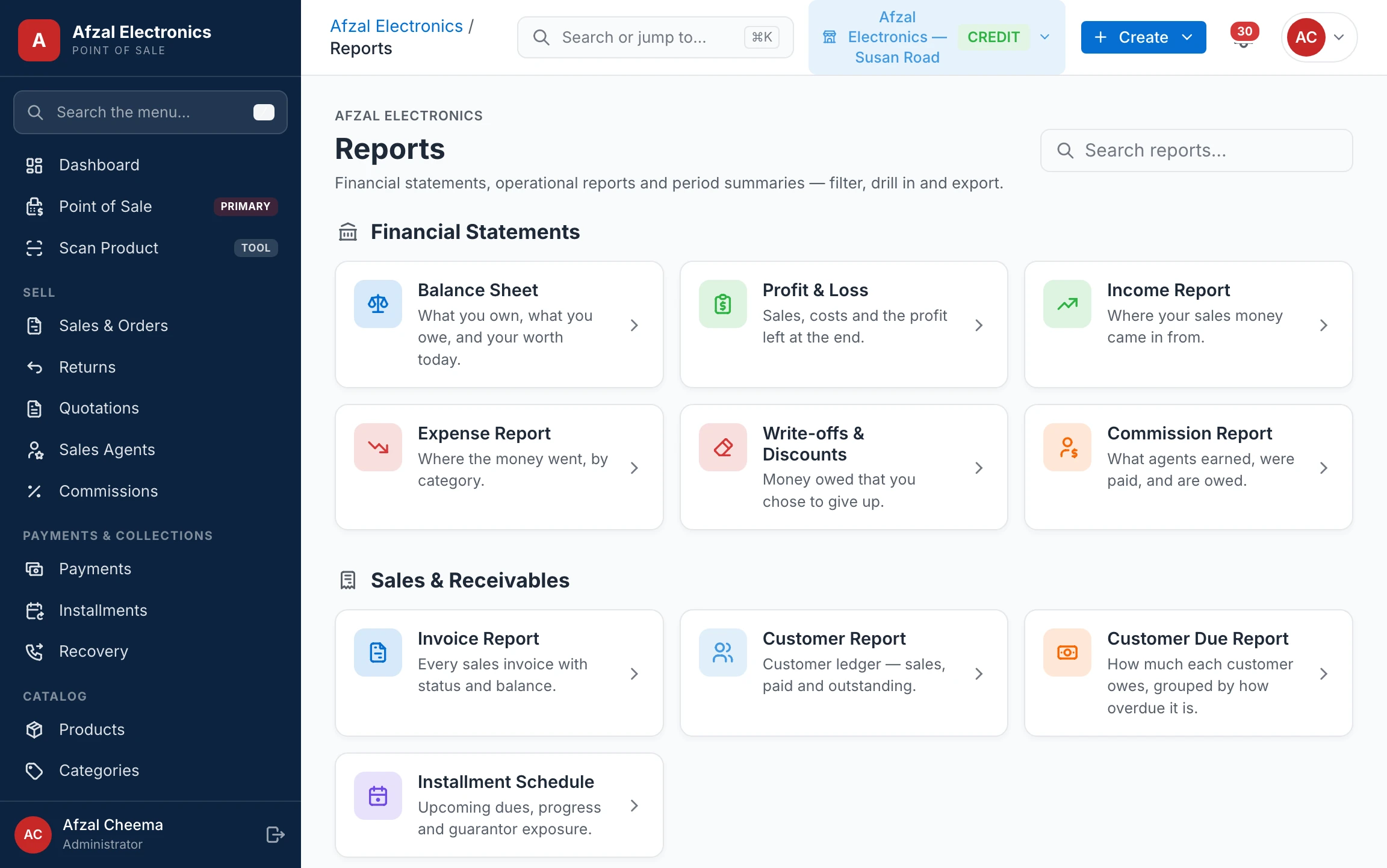Open the Write-offs & Discounts report title

(x=813, y=444)
